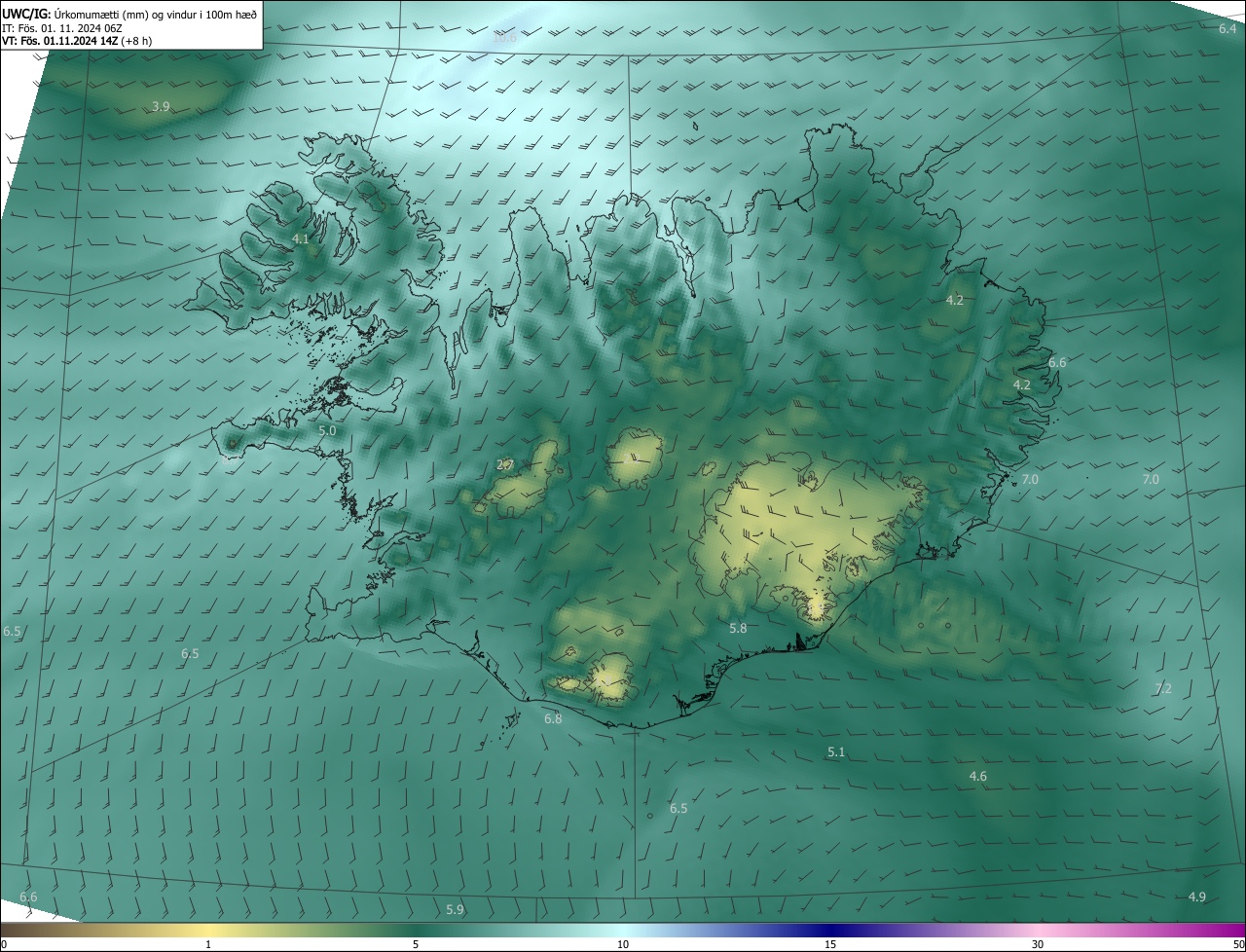Viewport: 1246px width, 952px height.
Task: Click the 10 tick on the color scale
Action: point(623,945)
